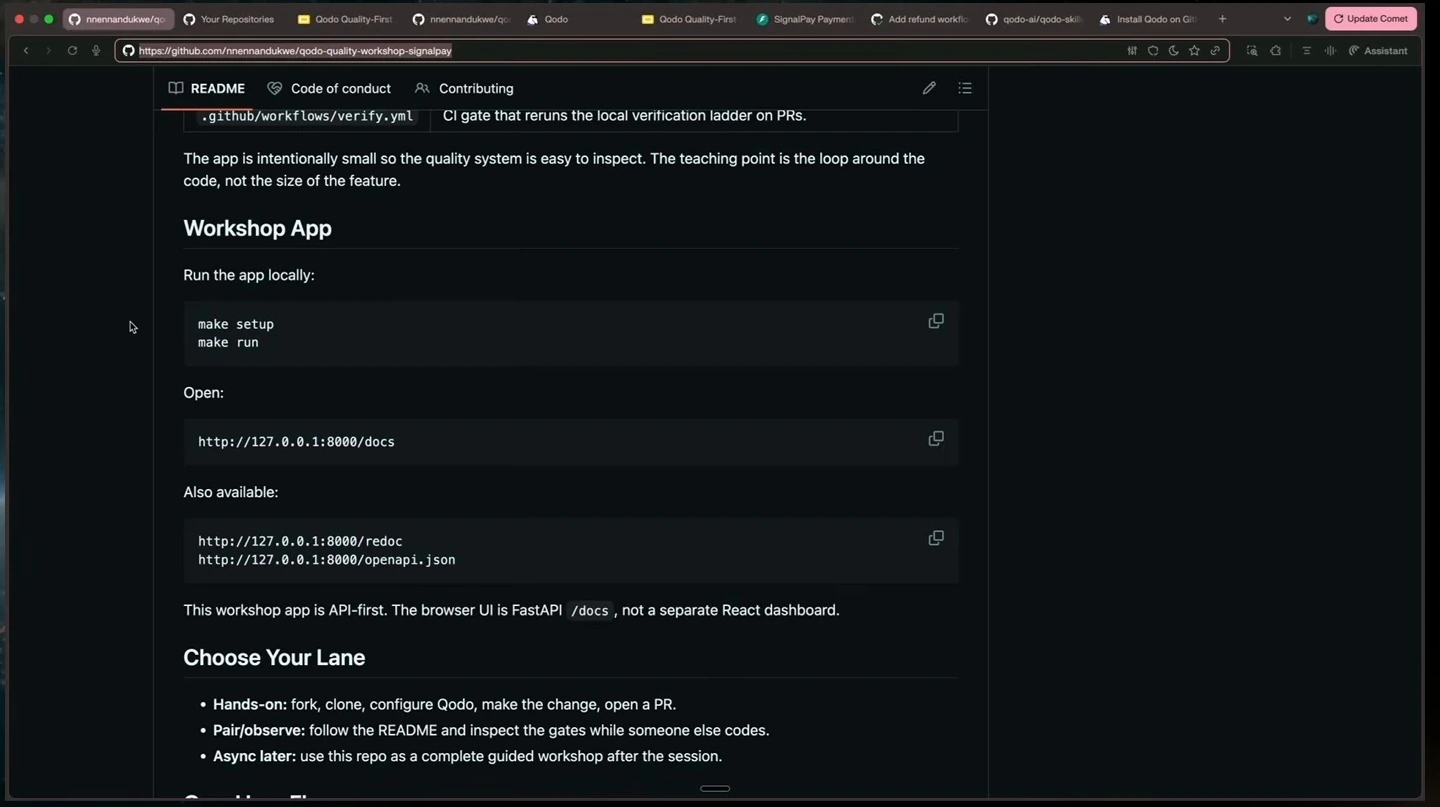The height and width of the screenshot is (807, 1440).
Task: Switch to Add refund workflow browser tab
Action: [920, 19]
